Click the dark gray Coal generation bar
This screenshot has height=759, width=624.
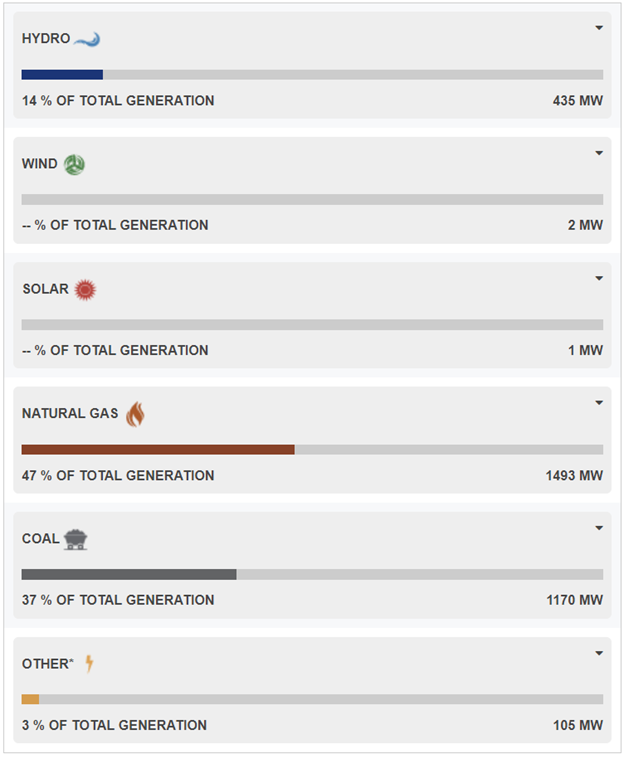(x=129, y=575)
